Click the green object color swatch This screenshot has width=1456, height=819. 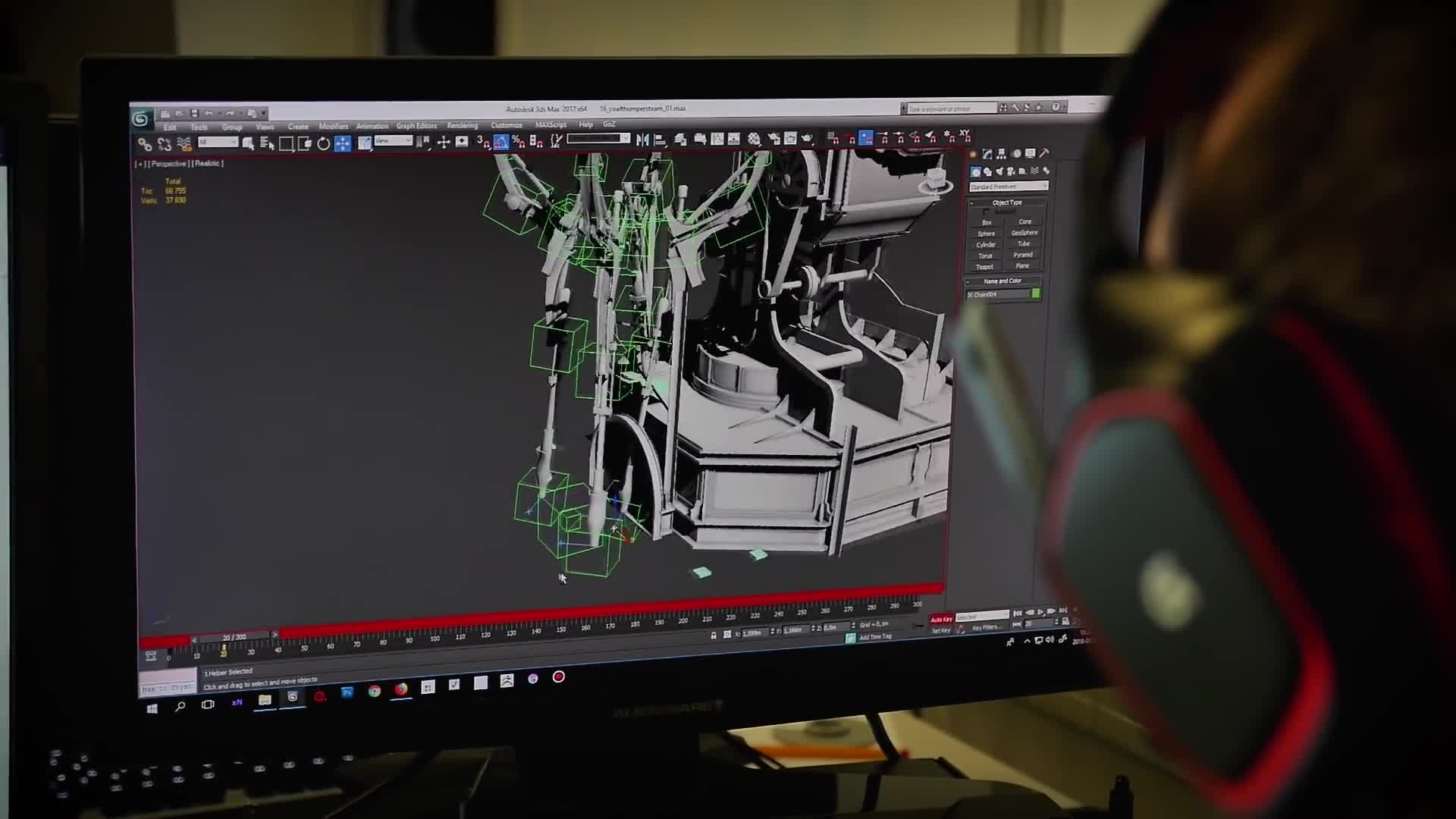pos(1036,293)
